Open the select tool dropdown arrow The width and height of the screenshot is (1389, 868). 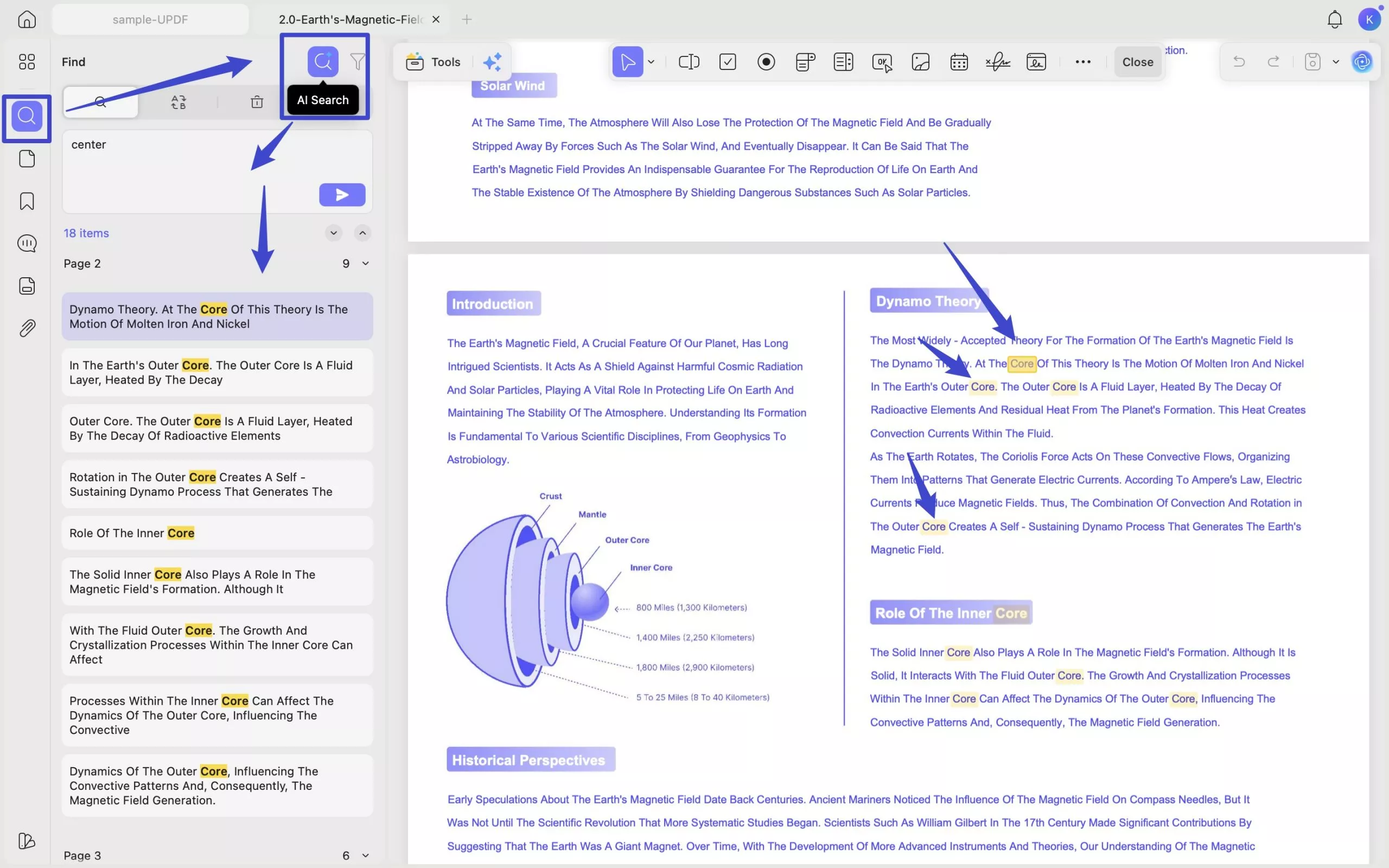(651, 61)
